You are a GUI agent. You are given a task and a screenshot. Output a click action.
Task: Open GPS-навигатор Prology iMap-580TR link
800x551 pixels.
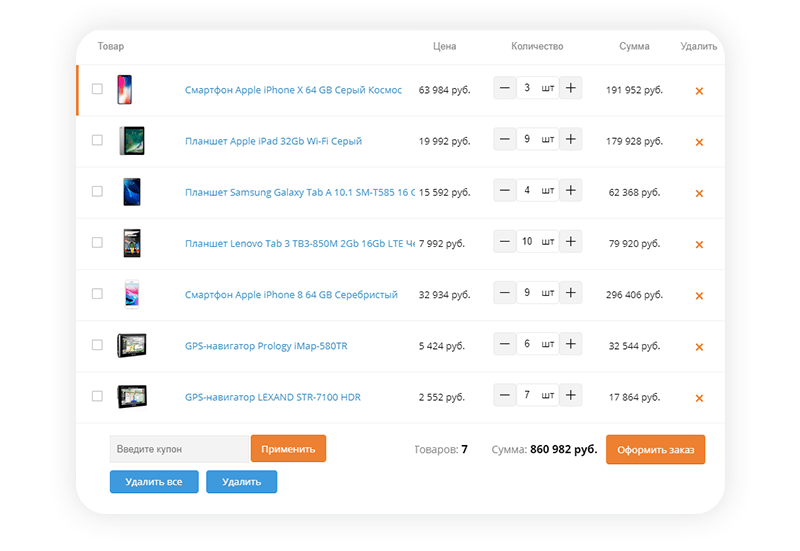[266, 346]
